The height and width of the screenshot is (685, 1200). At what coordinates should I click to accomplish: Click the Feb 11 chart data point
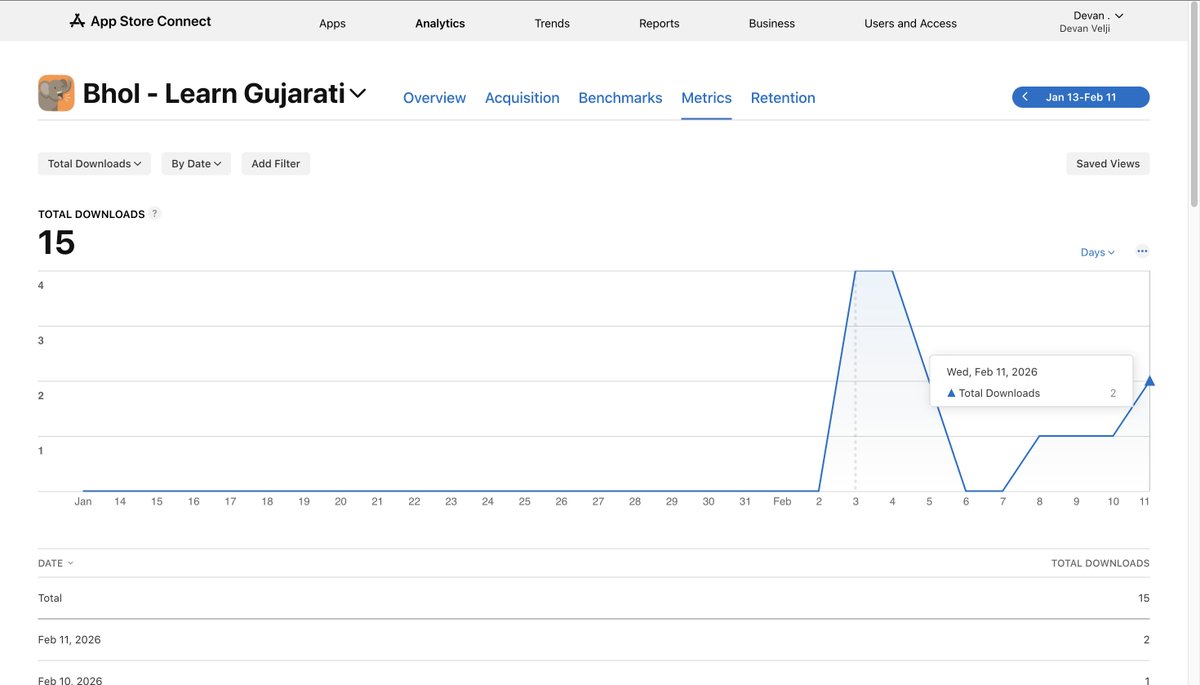(x=1150, y=381)
